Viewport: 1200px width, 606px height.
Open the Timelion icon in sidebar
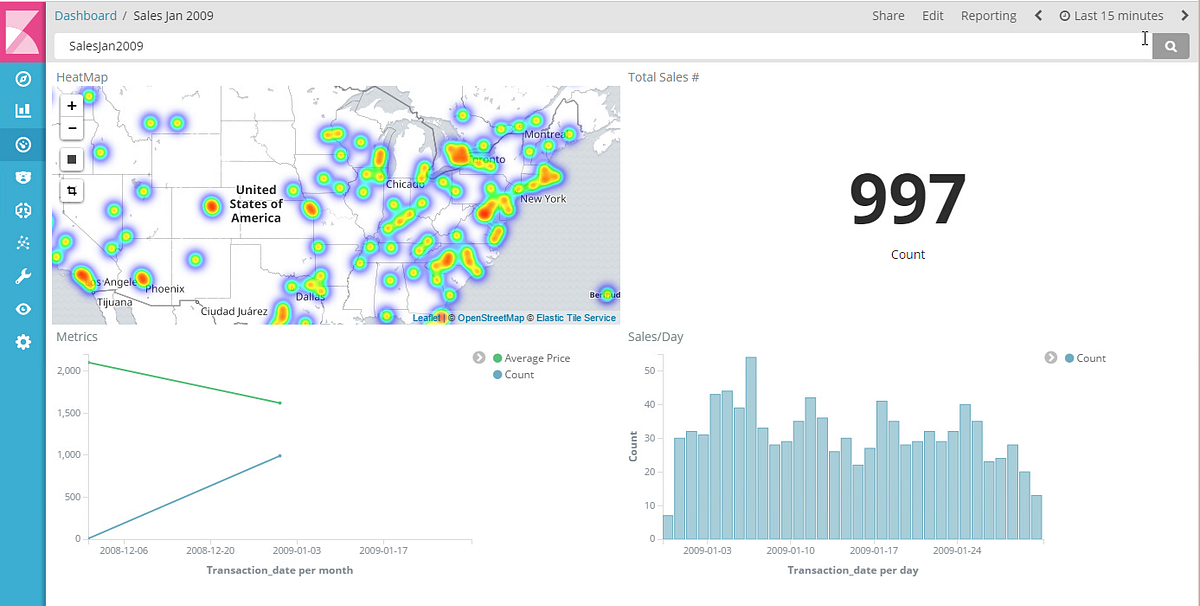click(22, 177)
